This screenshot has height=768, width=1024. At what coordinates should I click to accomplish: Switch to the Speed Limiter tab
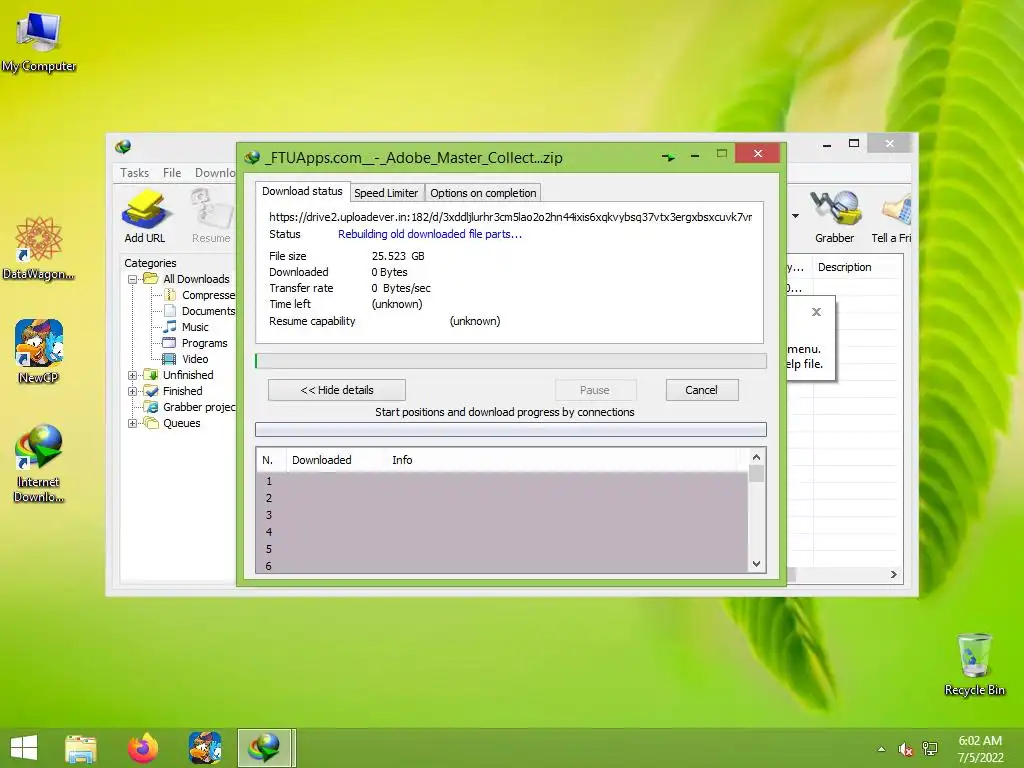click(x=386, y=193)
